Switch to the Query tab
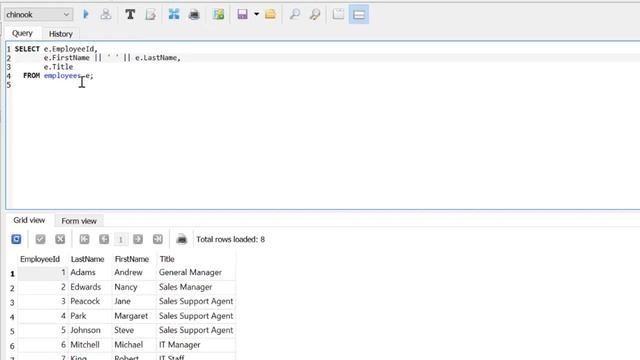The image size is (640, 360). [x=22, y=33]
